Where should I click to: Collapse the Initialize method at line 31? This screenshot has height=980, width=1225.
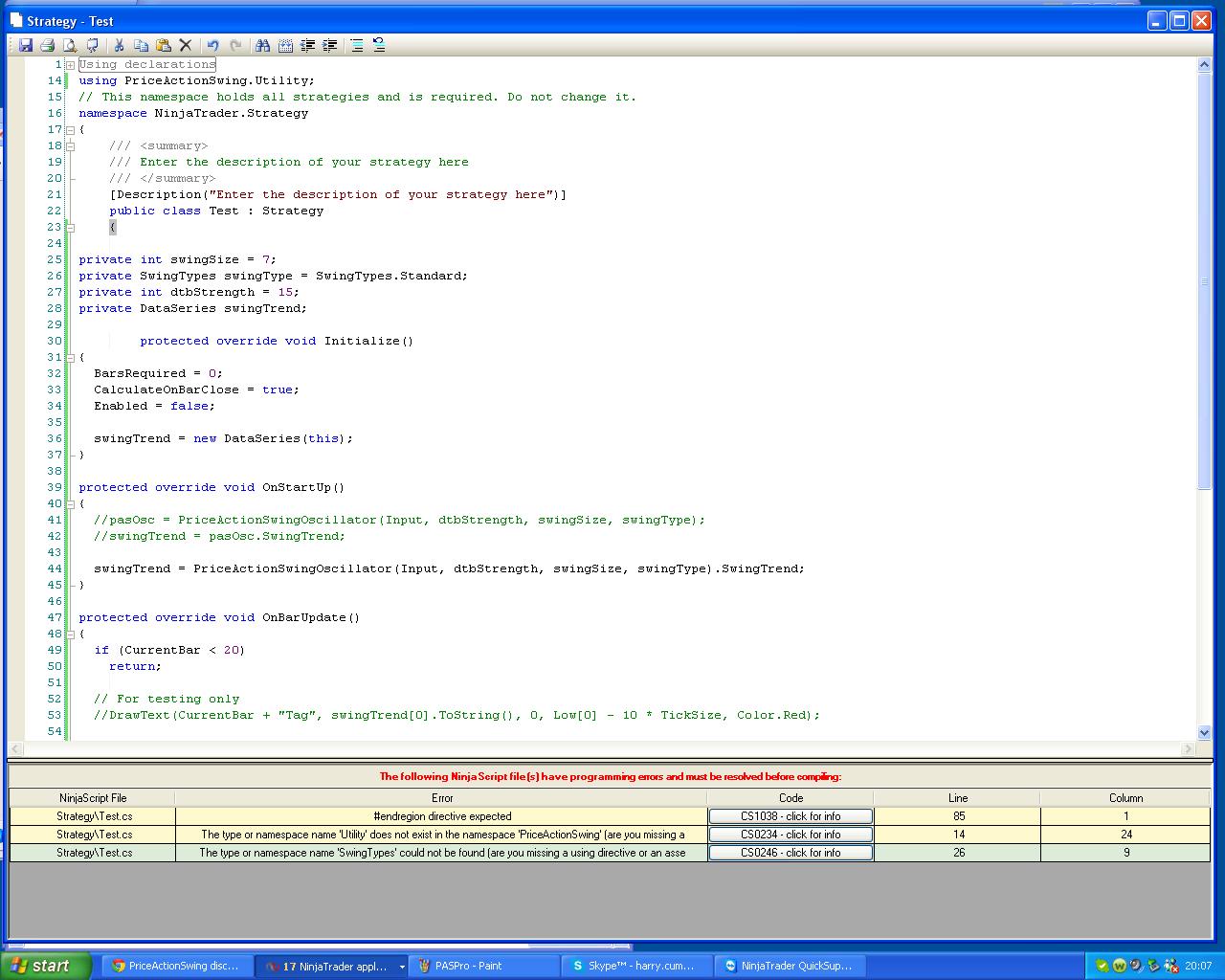[70, 358]
